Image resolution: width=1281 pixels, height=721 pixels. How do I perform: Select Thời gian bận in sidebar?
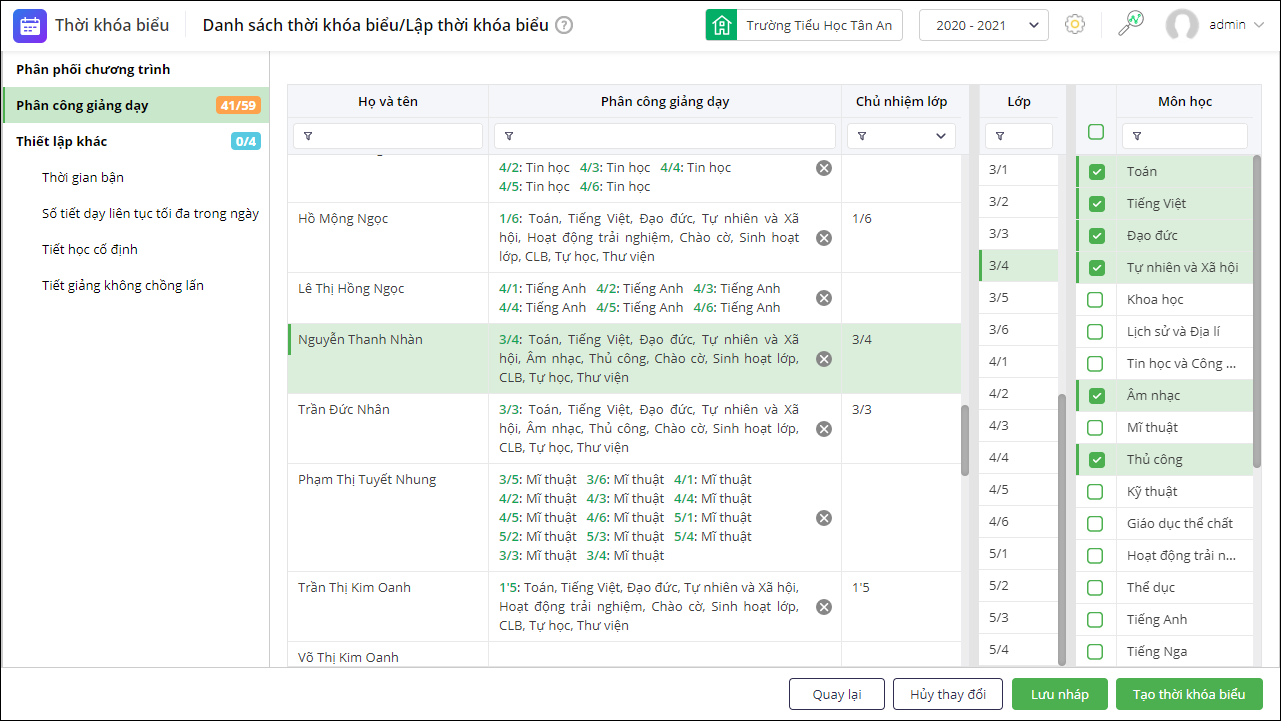click(x=83, y=177)
